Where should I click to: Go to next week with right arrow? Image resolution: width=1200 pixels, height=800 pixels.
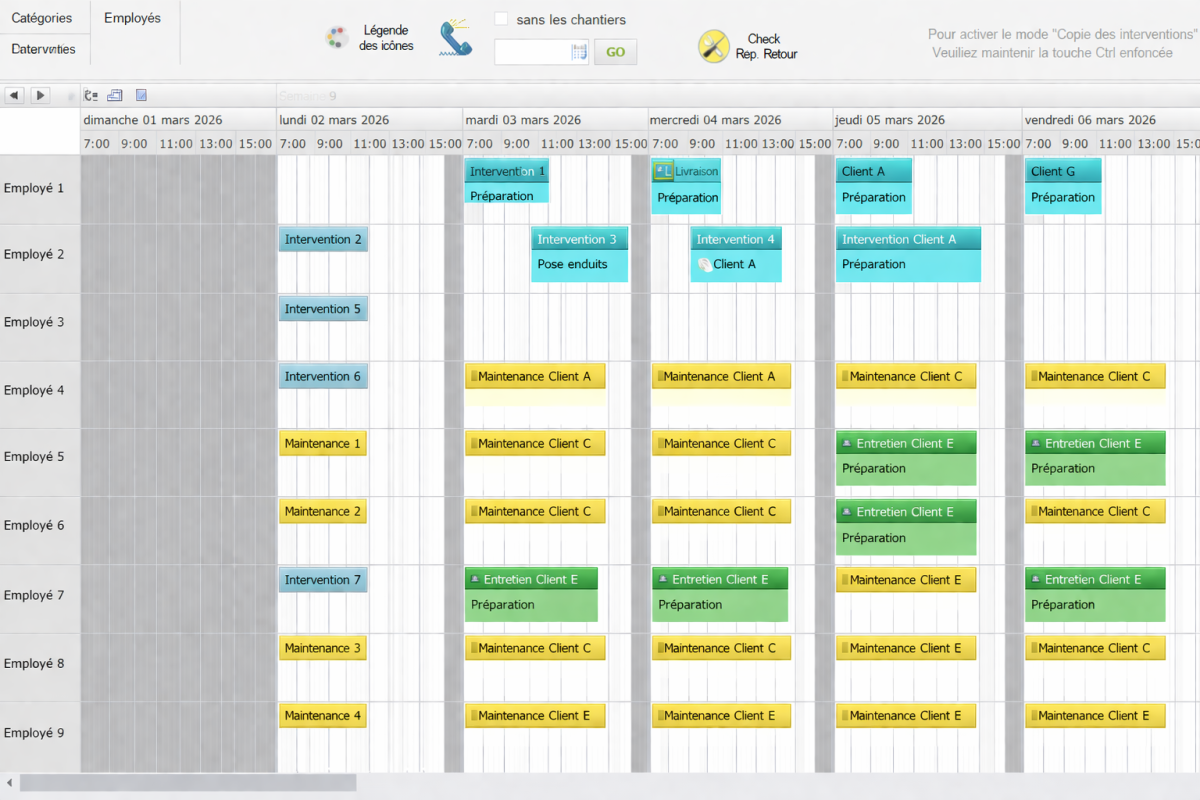pos(40,95)
